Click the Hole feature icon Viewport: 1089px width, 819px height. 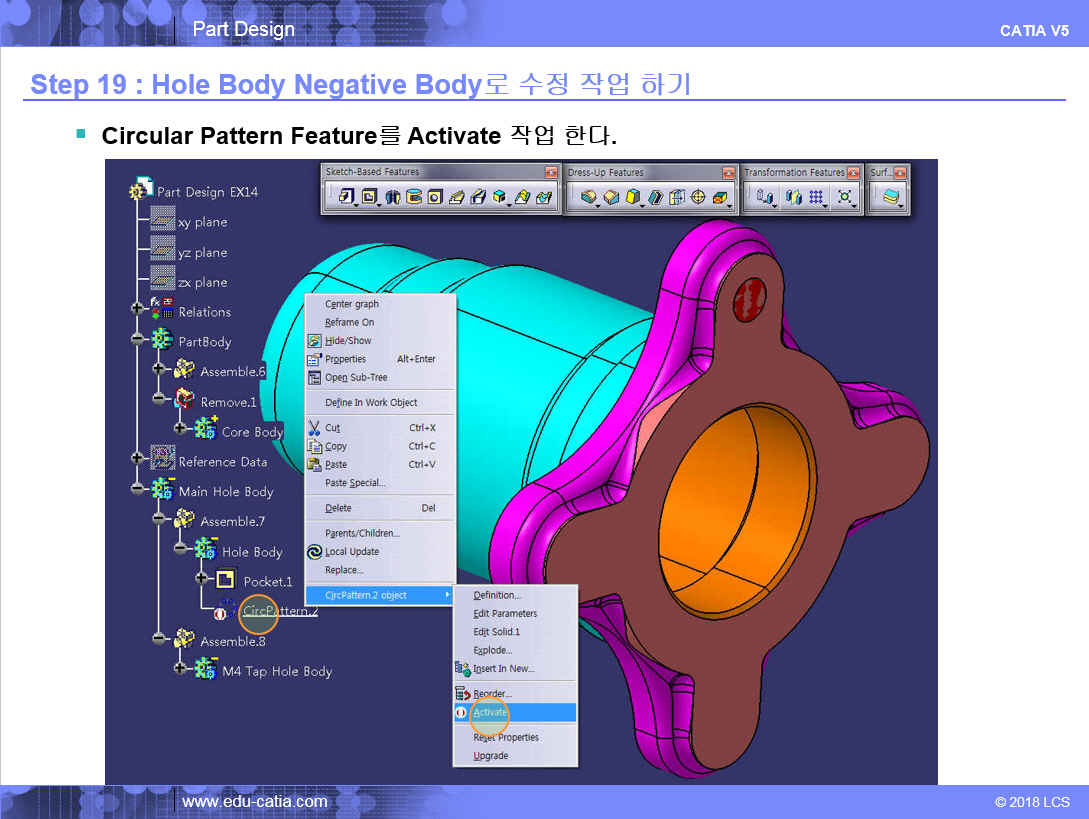coord(435,198)
